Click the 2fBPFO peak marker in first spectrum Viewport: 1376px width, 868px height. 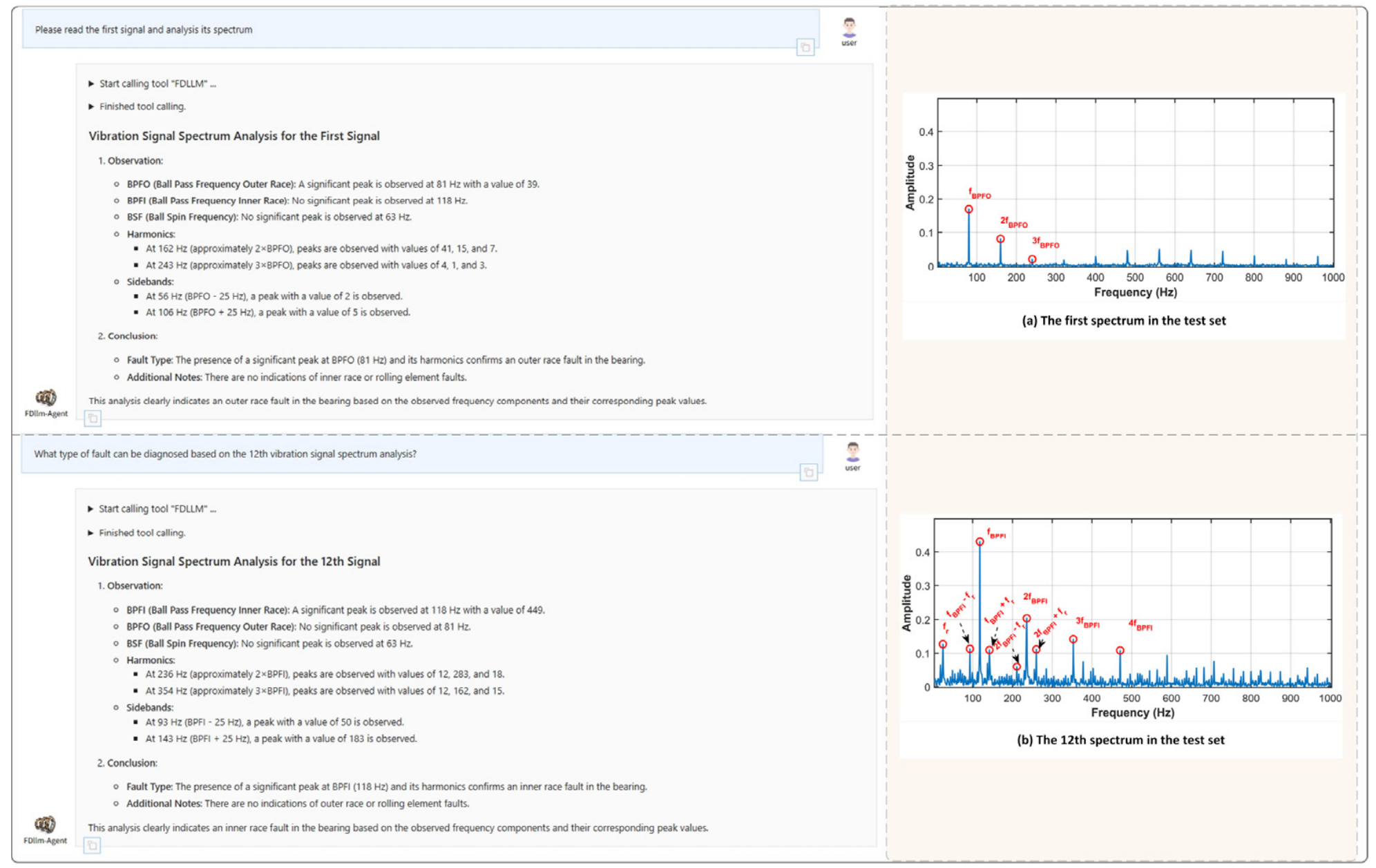[x=1000, y=239]
